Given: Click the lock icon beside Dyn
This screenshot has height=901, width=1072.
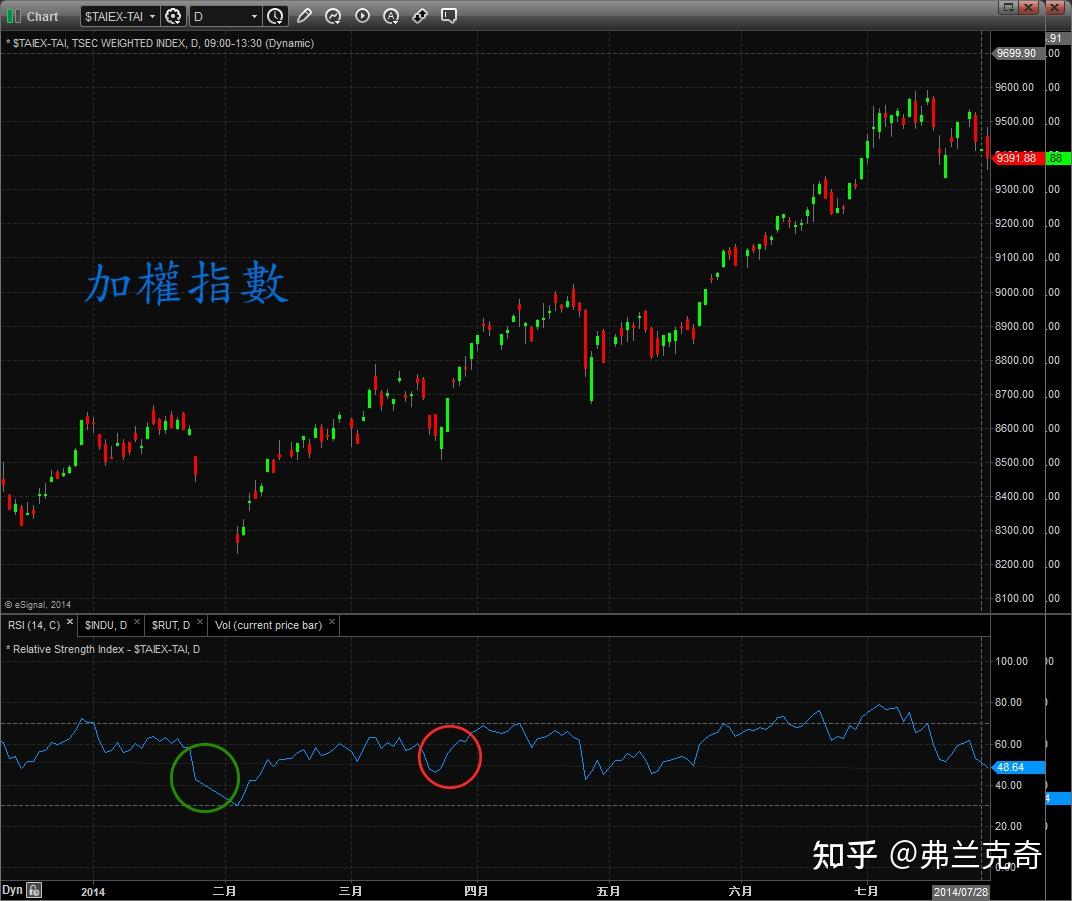Looking at the screenshot, I should coord(34,890).
